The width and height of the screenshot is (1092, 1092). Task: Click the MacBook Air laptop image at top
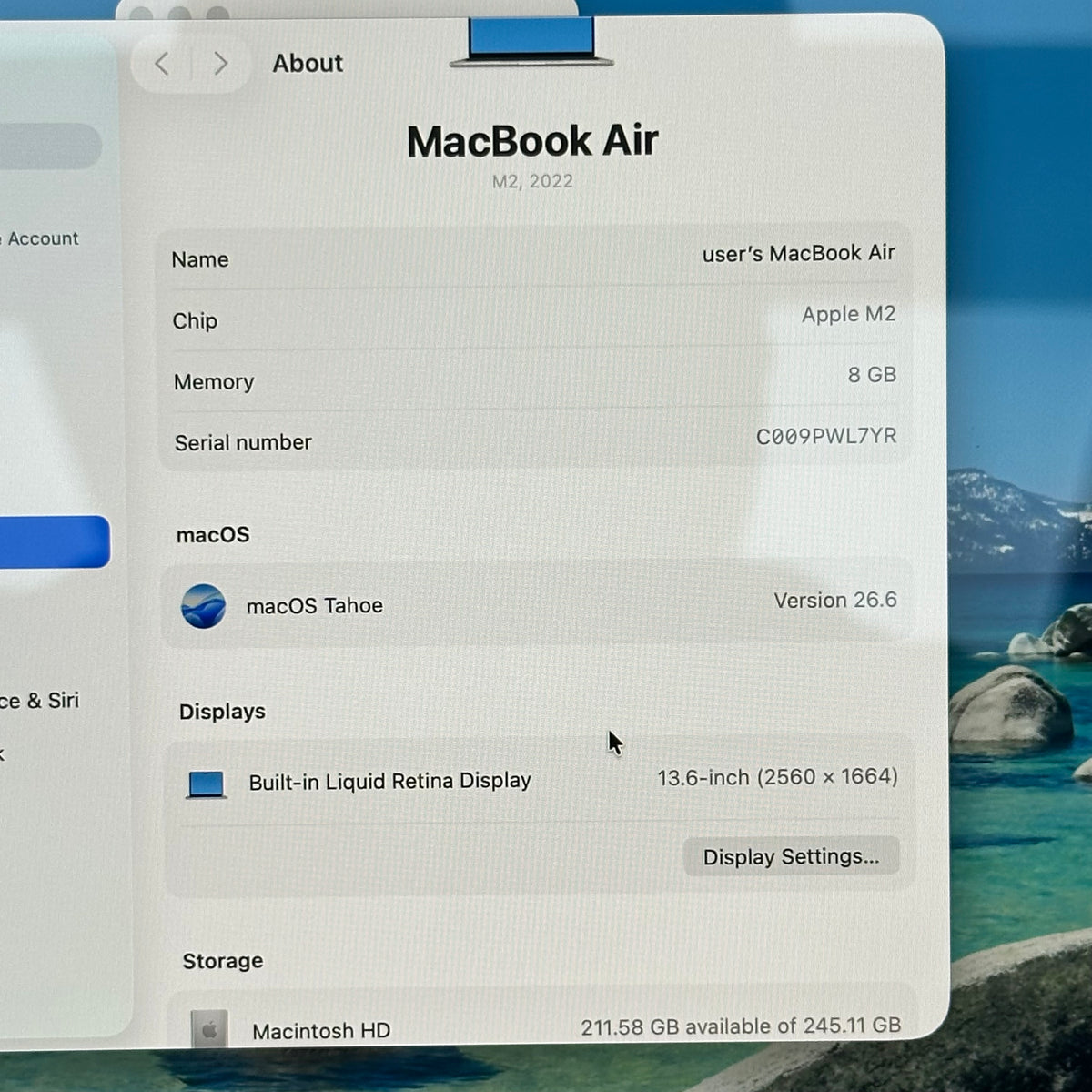tap(531, 42)
